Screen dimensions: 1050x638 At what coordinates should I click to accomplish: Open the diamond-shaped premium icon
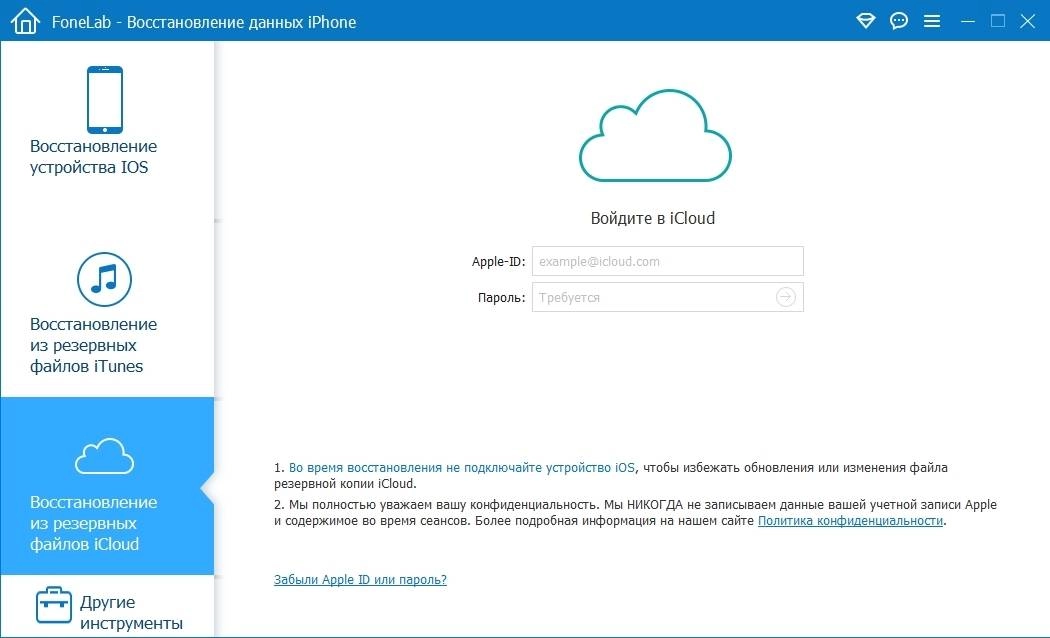(x=865, y=21)
